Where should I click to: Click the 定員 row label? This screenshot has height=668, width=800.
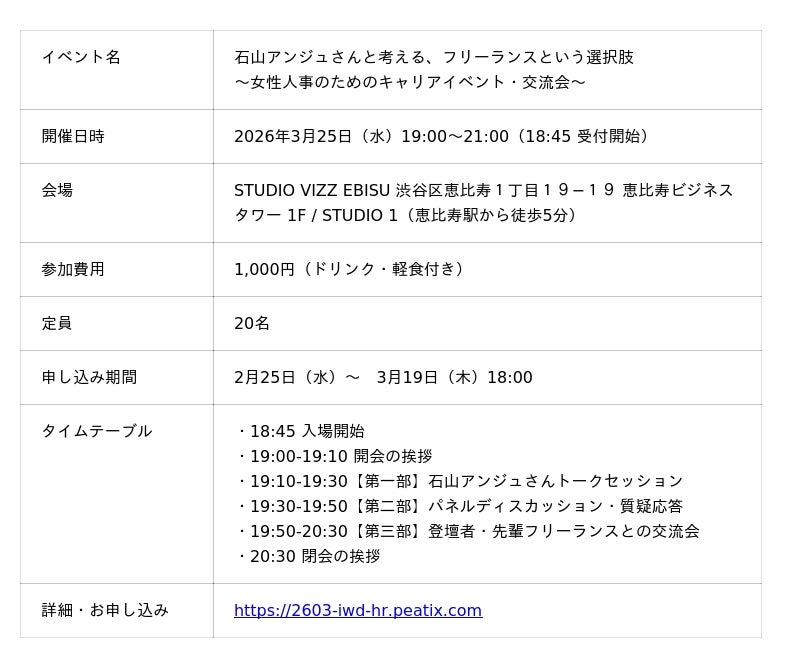[57, 324]
